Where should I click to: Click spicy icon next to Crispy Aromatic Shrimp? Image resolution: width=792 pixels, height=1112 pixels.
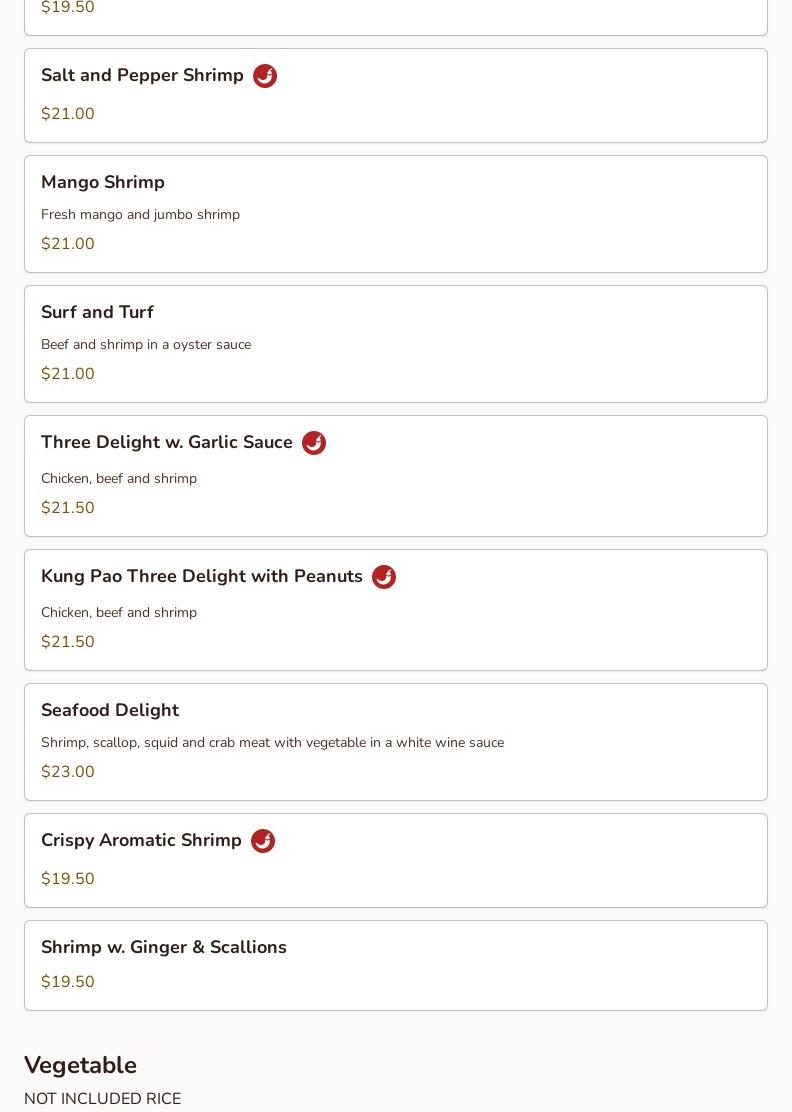[263, 841]
